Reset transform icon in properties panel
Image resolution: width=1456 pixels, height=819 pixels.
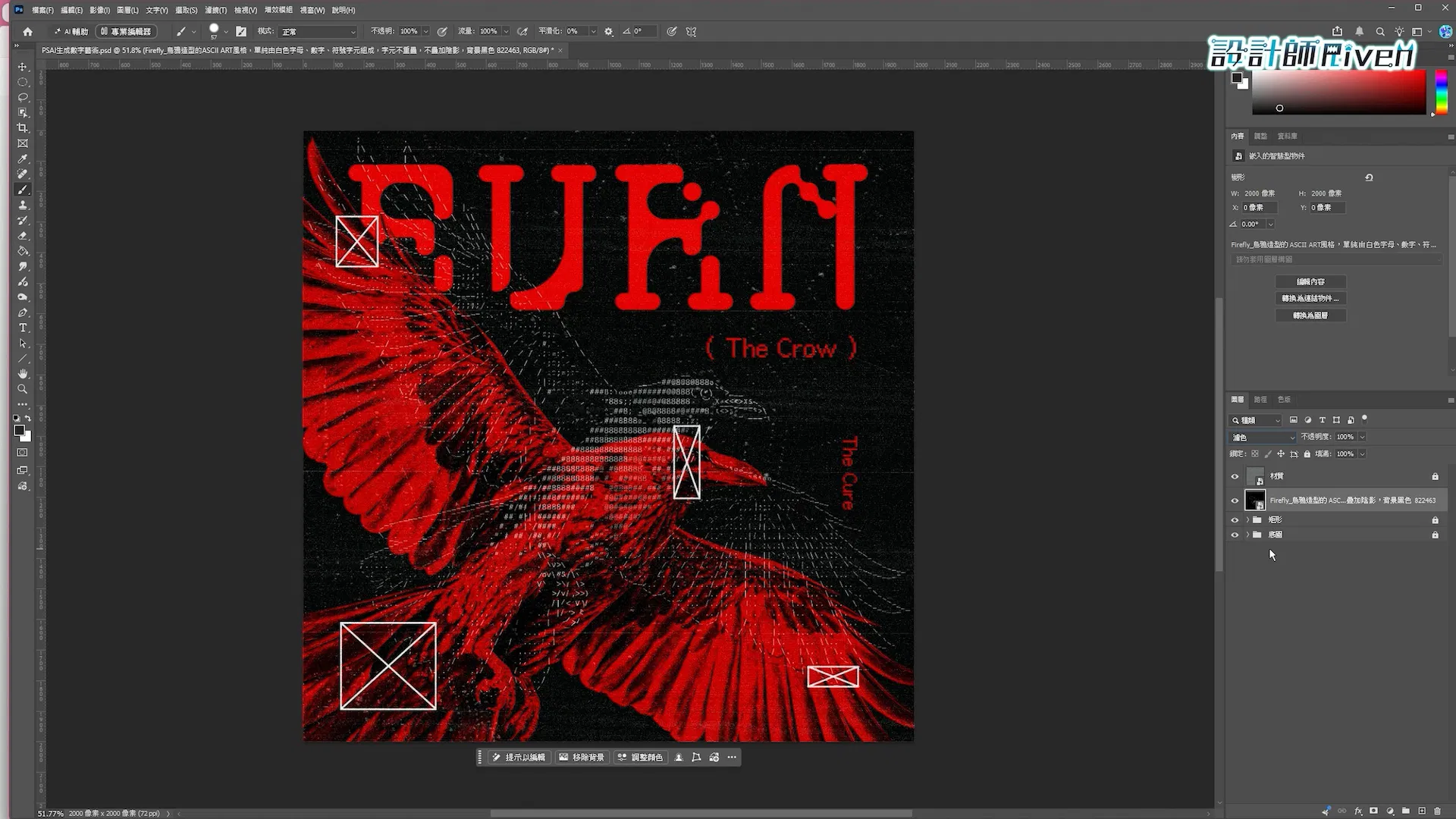coord(1369,177)
